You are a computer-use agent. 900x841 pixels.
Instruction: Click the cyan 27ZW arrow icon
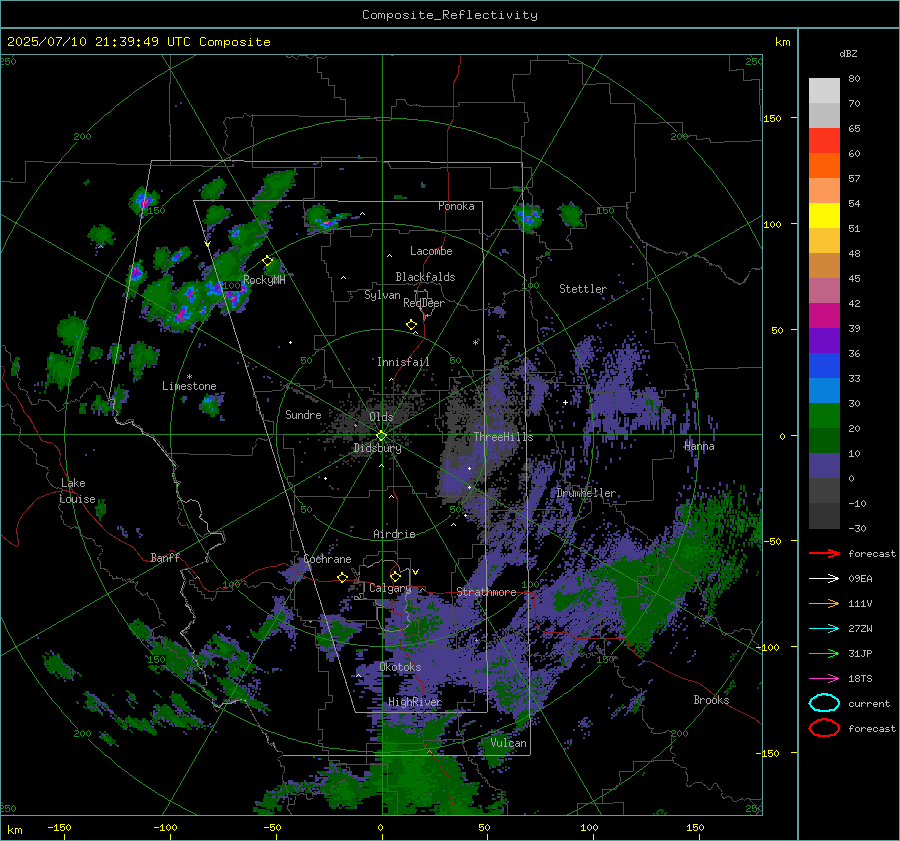click(824, 629)
